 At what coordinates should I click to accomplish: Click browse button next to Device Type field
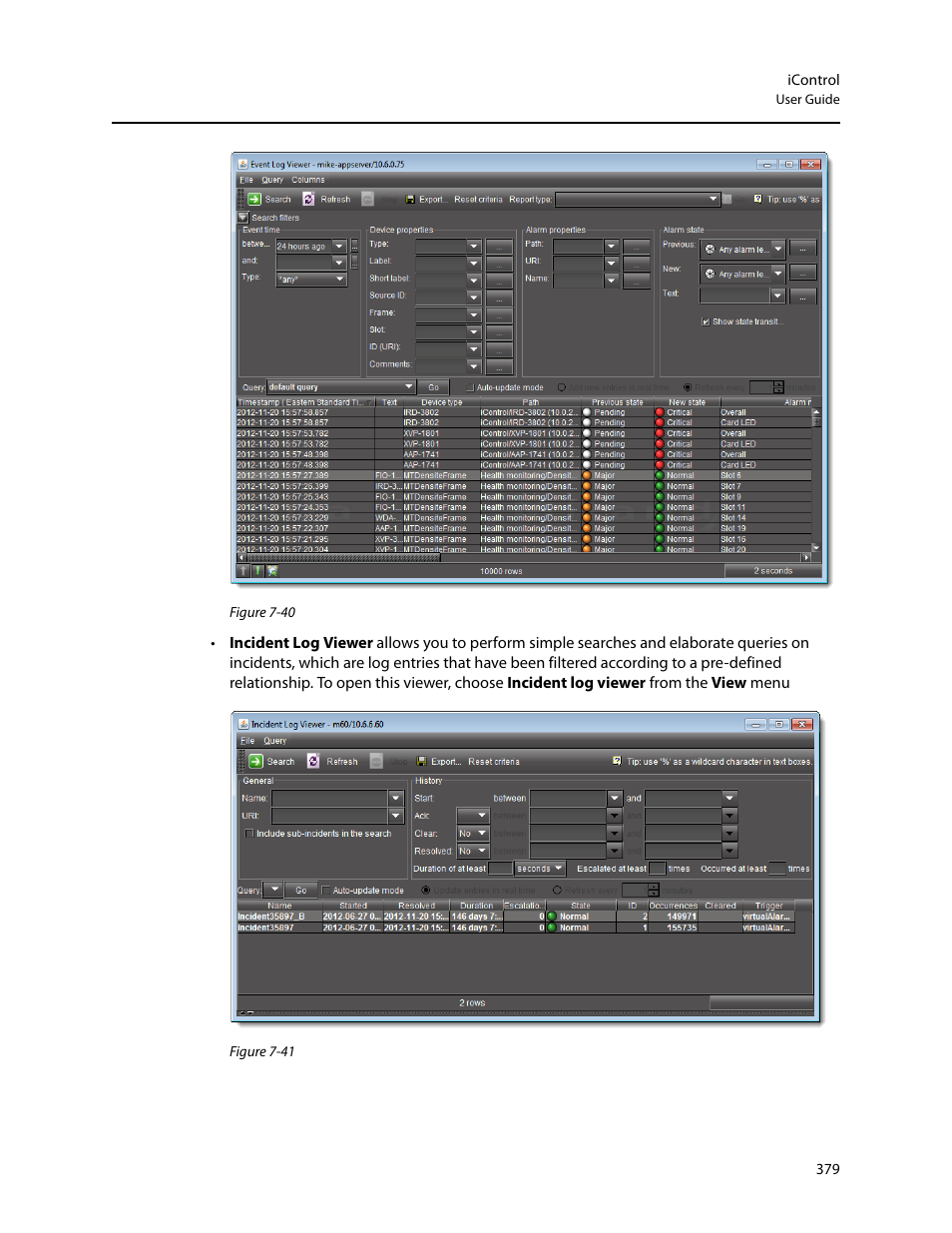click(499, 247)
